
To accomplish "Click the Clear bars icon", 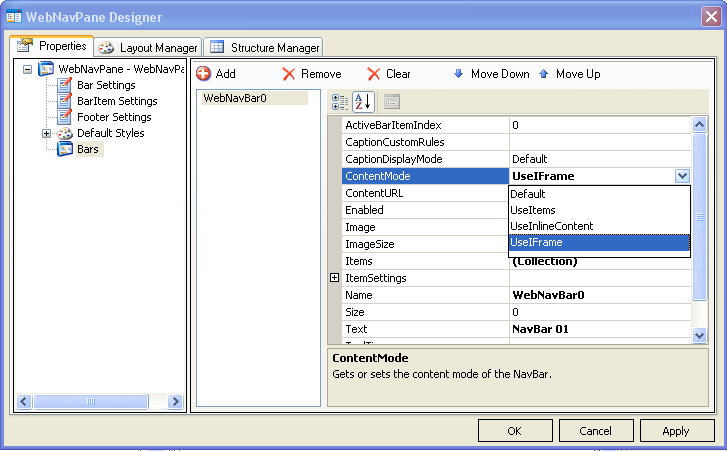I will point(374,74).
